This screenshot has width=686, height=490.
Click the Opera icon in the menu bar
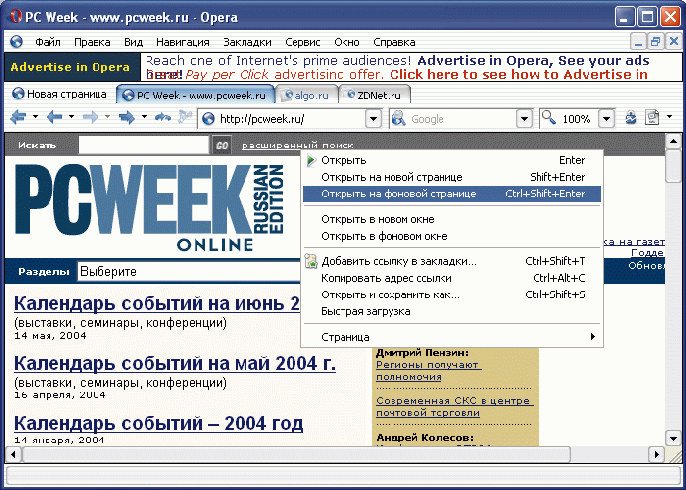[15, 42]
